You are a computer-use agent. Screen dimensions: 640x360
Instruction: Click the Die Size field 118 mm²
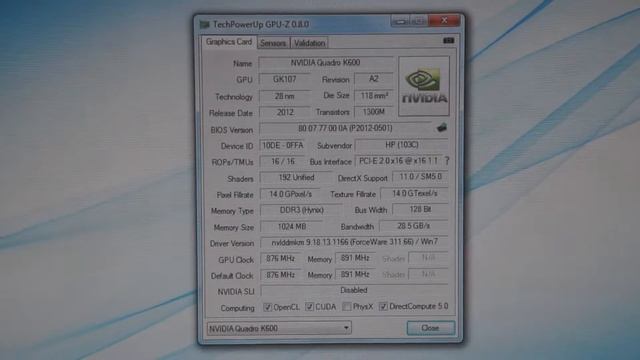click(x=373, y=96)
